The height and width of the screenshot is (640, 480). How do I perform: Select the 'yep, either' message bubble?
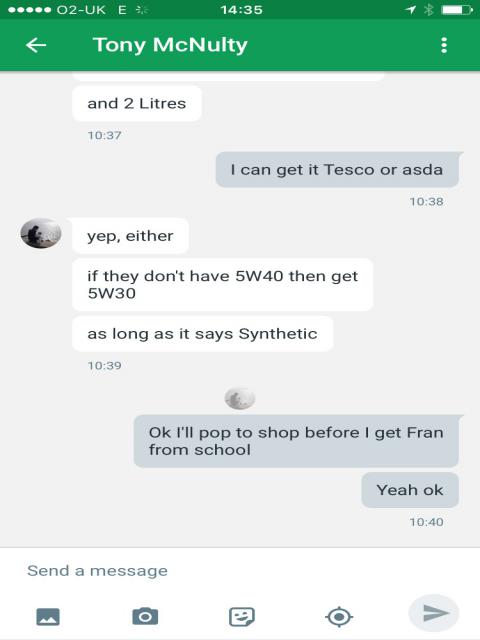click(130, 236)
